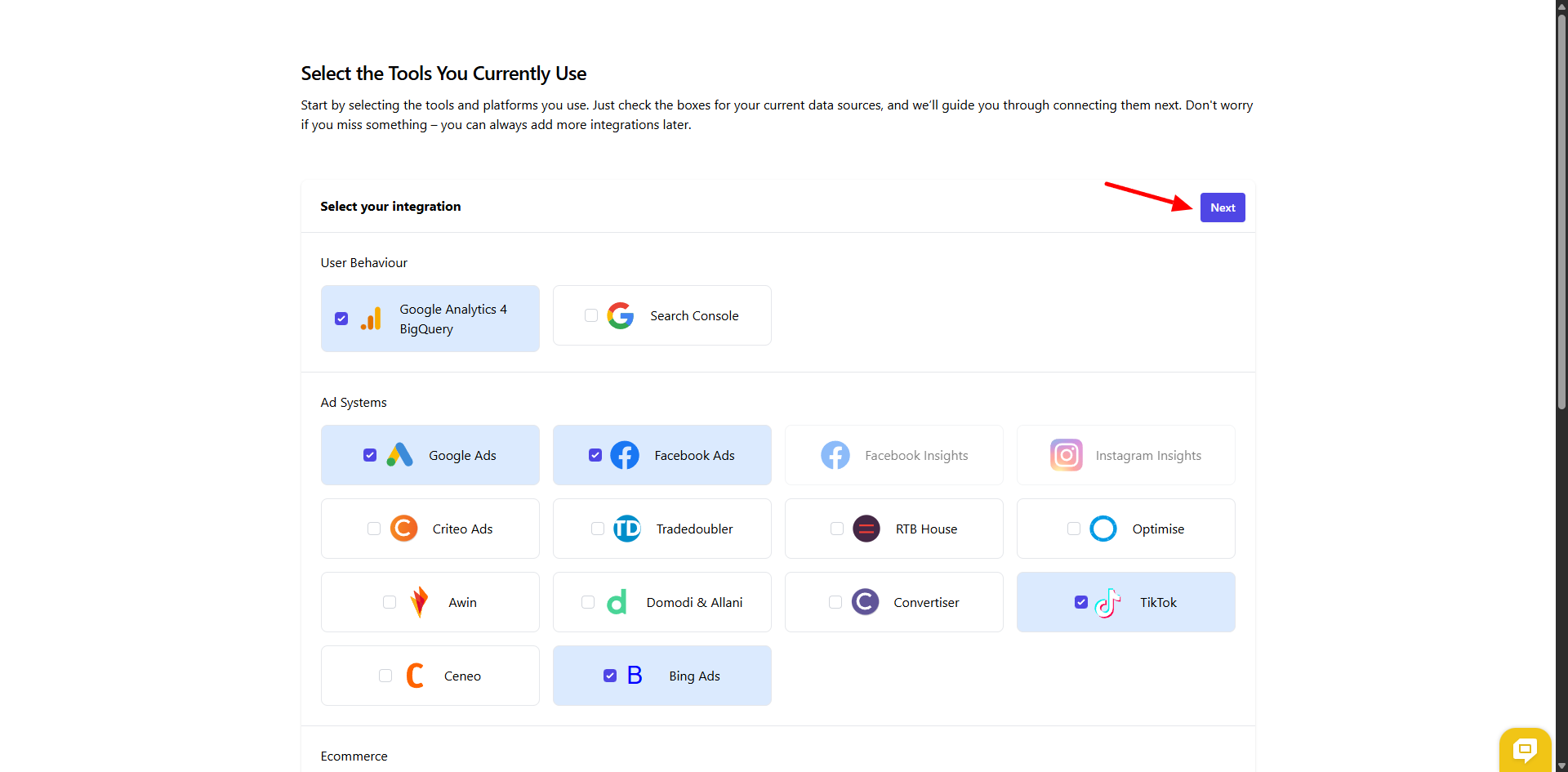
Task: Open the chat support widget
Action: 1525,749
